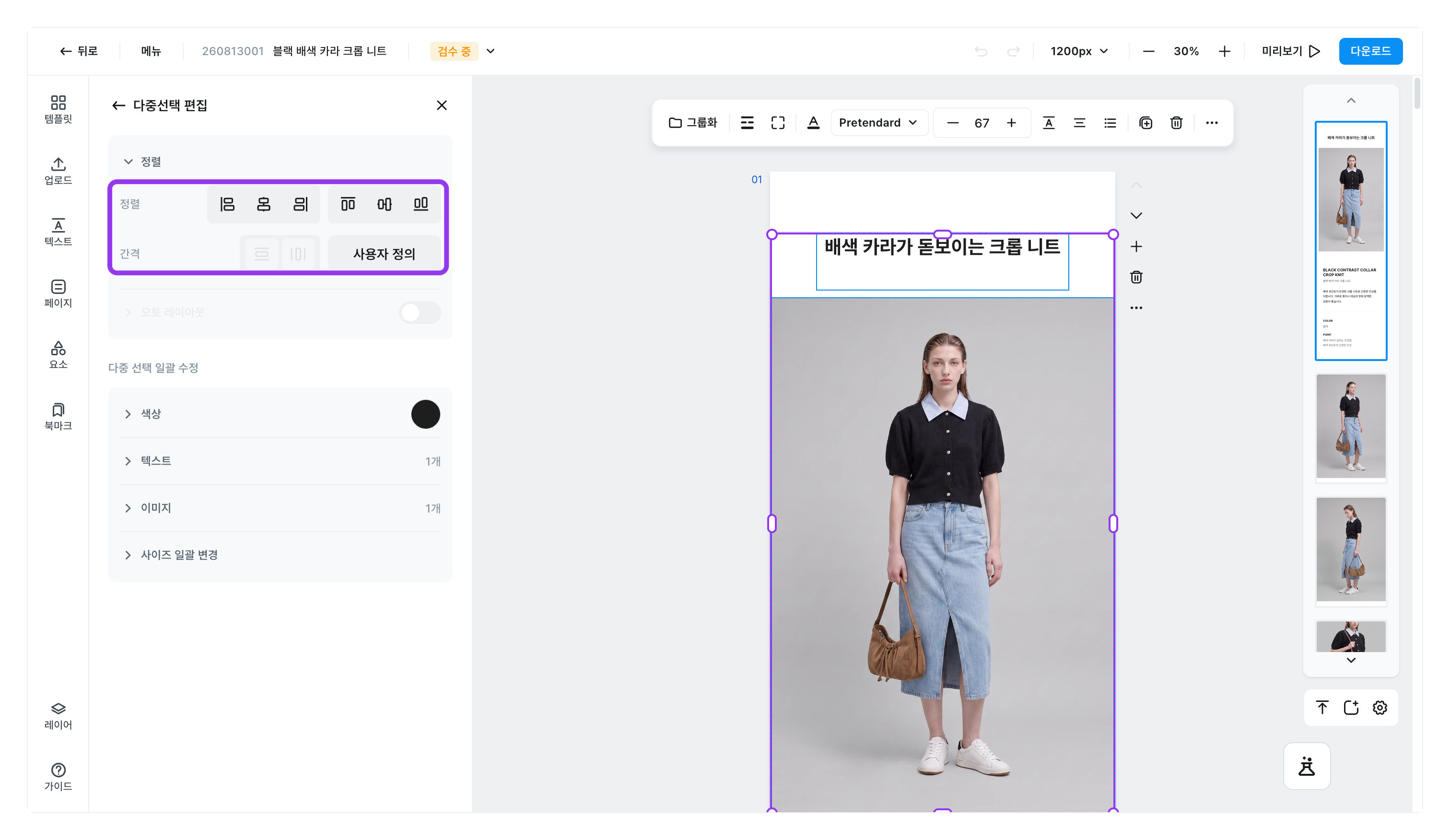Click 미리보기 preview button

[1291, 51]
